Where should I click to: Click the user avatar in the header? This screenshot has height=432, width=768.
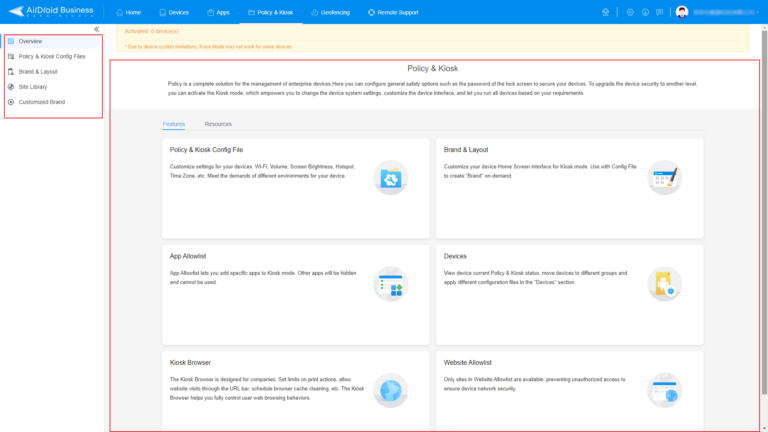click(682, 12)
